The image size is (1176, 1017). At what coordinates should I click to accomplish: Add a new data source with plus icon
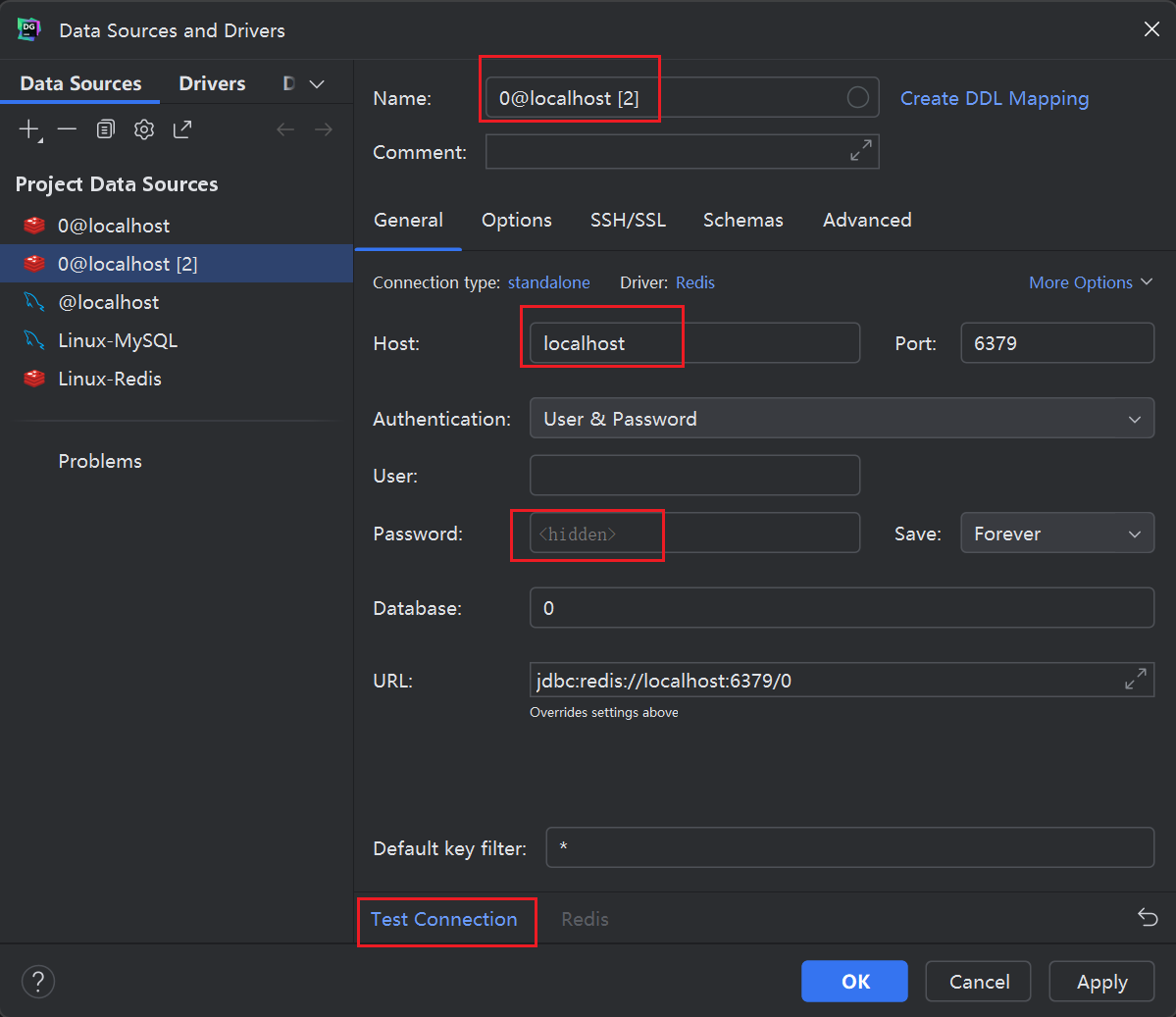click(x=29, y=129)
